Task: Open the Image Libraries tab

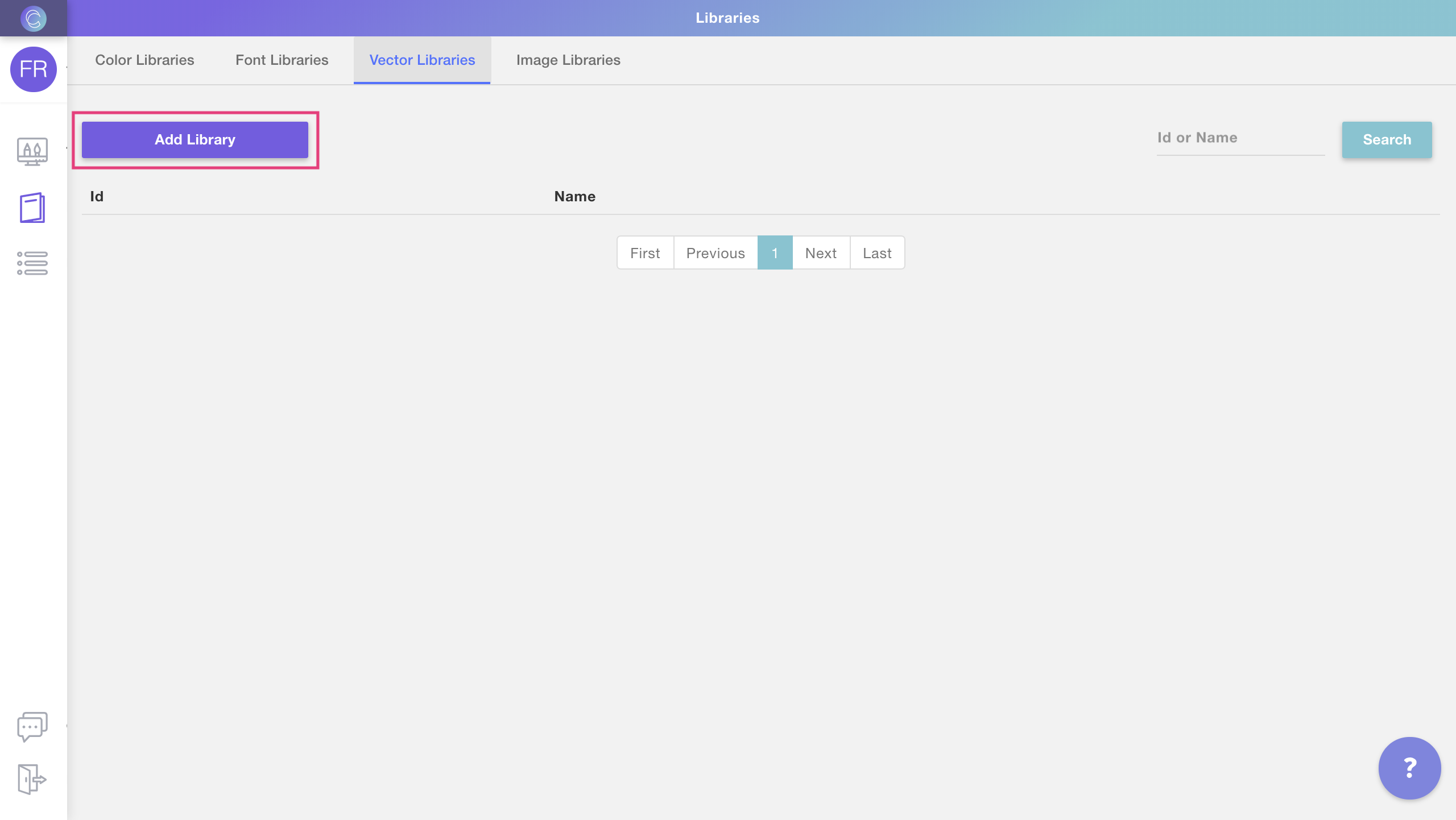Action: click(x=568, y=60)
